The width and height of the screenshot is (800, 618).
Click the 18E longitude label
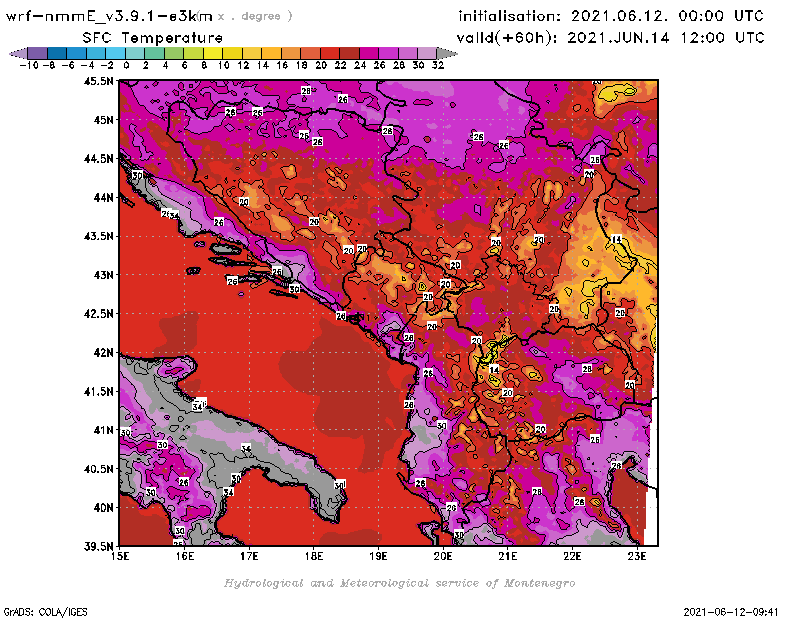coord(314,556)
